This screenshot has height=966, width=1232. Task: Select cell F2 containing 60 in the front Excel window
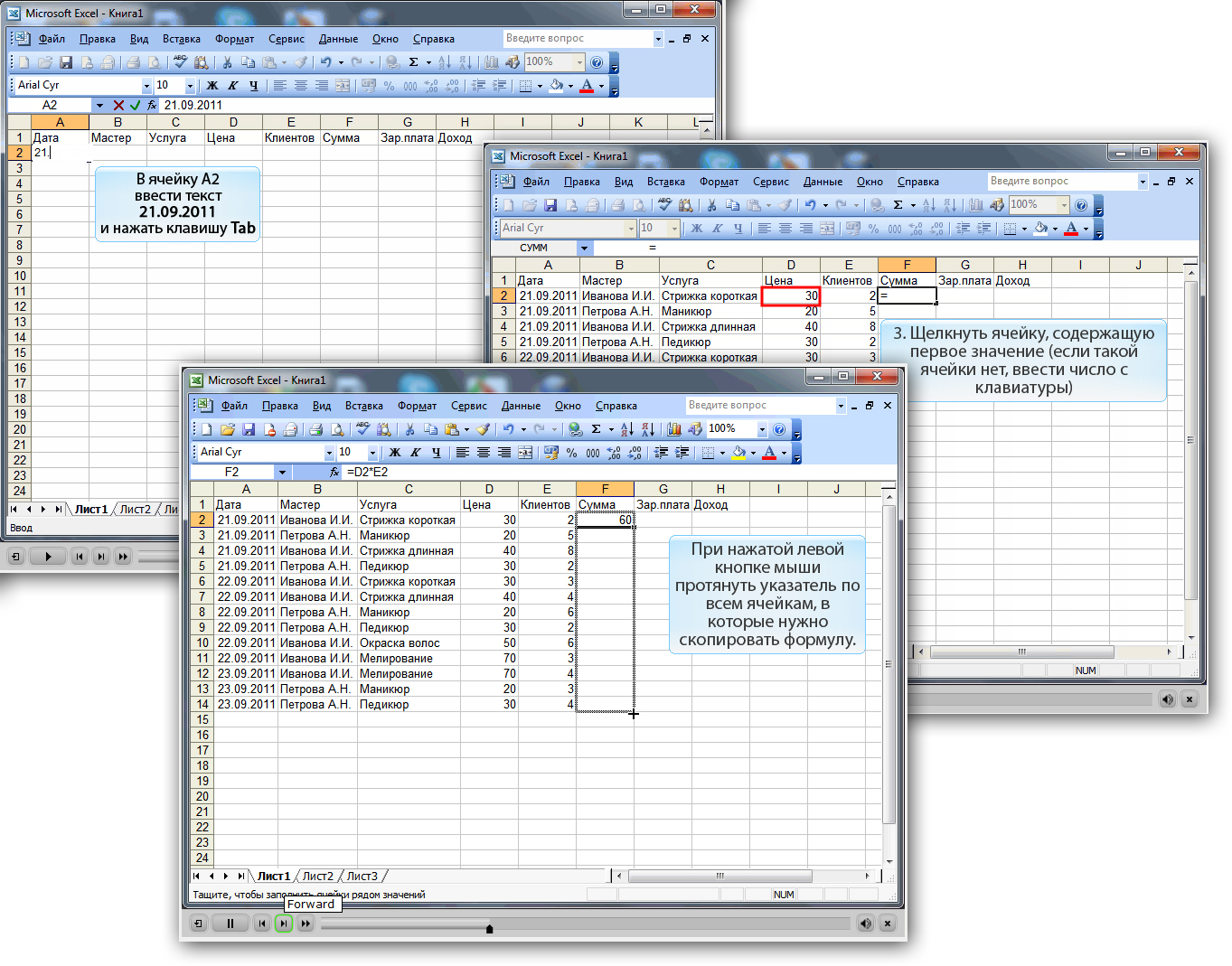(x=605, y=521)
